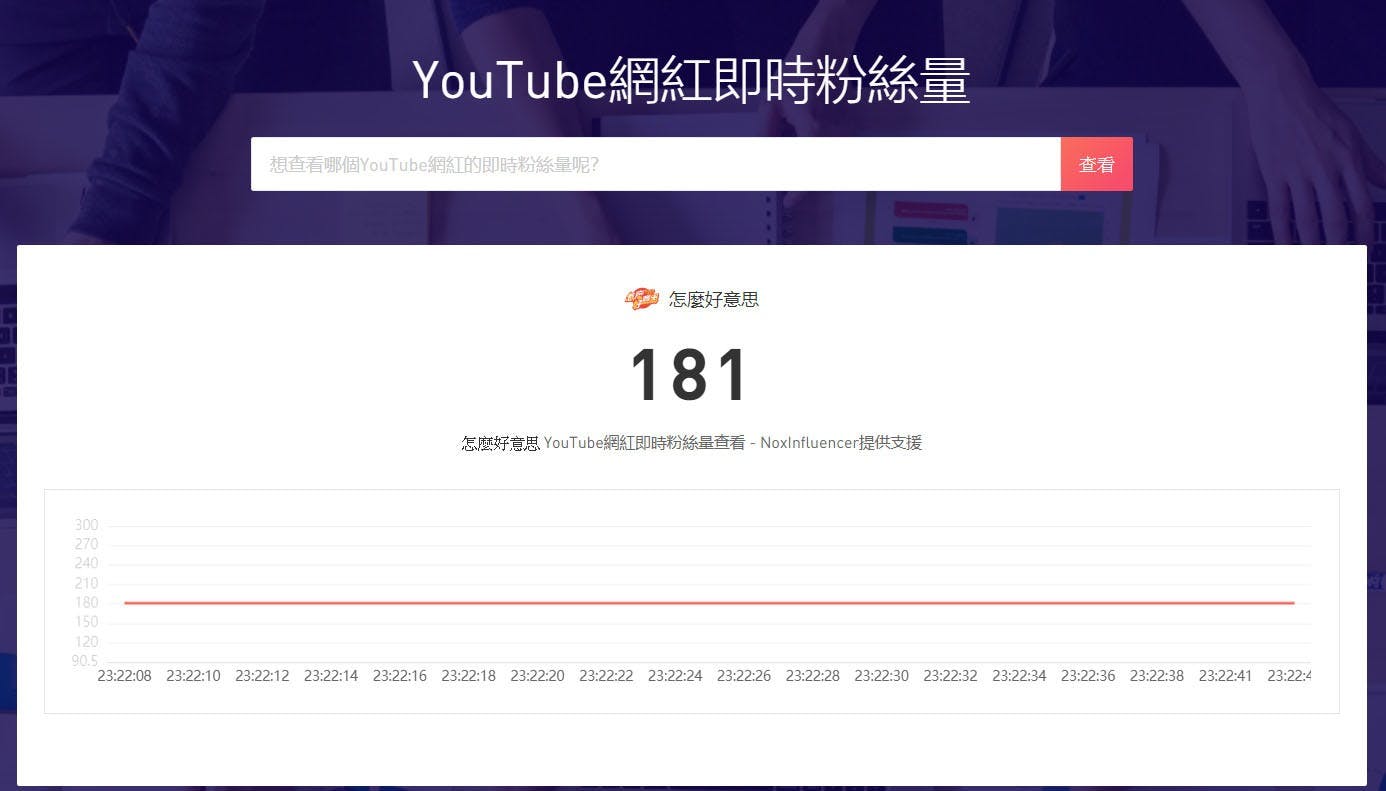Screen dimensions: 1386x791
Task: Click the 150 y-axis label
Action: (x=86, y=622)
